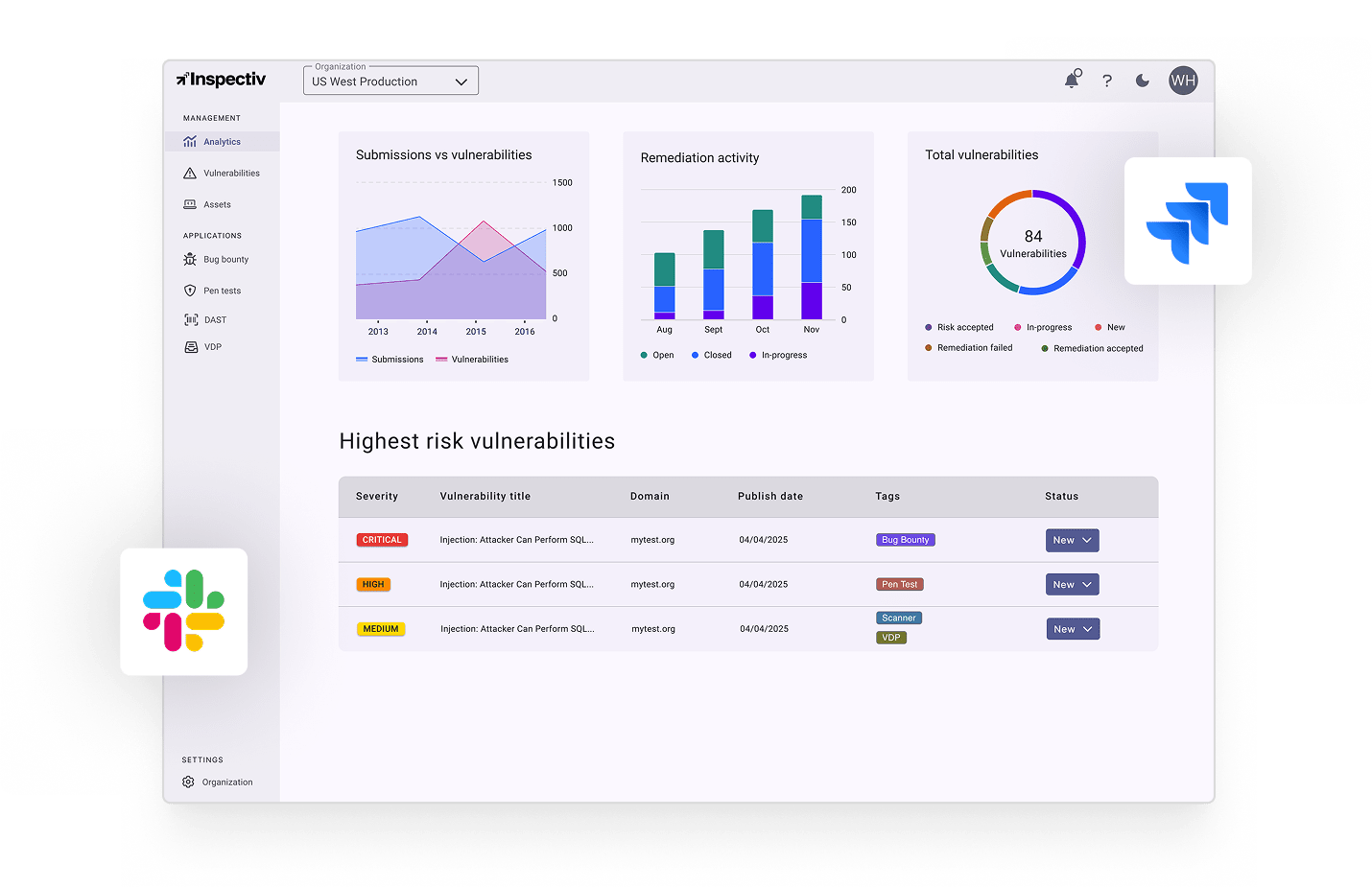Go to DAST in the sidebar

point(215,320)
